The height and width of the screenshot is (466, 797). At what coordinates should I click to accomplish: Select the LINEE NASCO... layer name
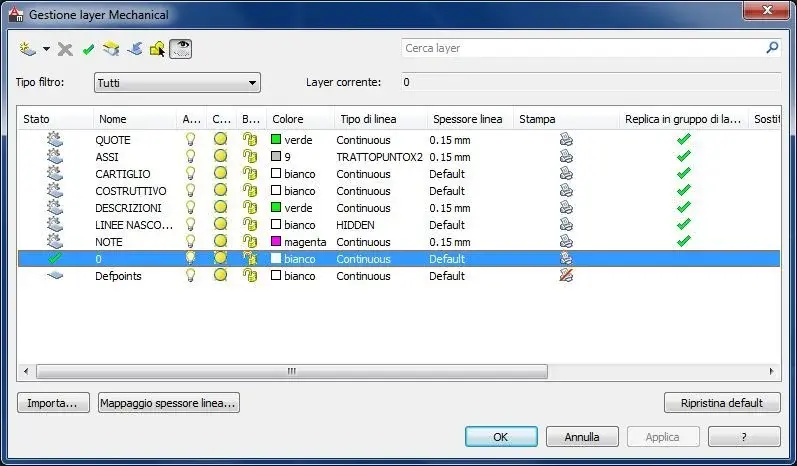point(134,225)
